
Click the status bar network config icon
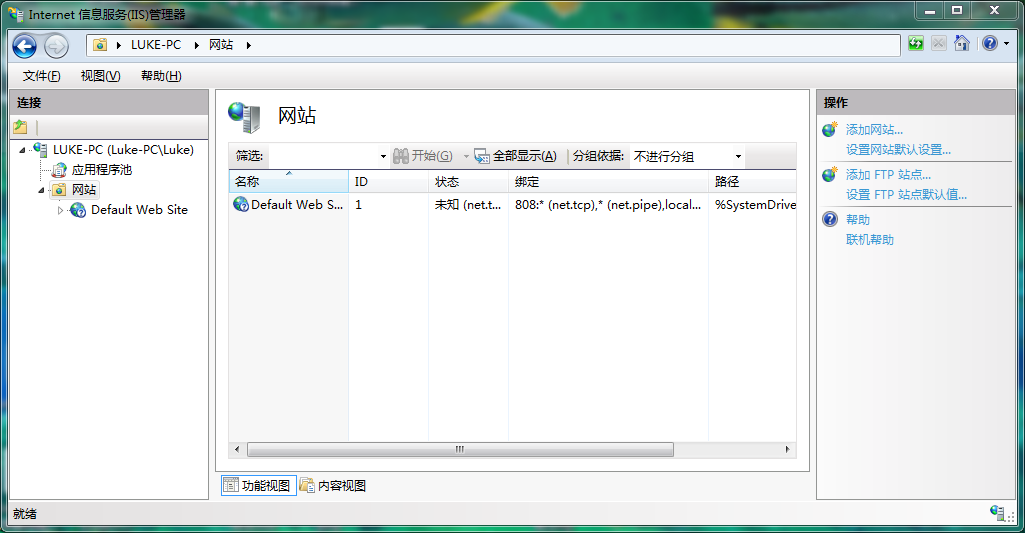click(x=998, y=513)
